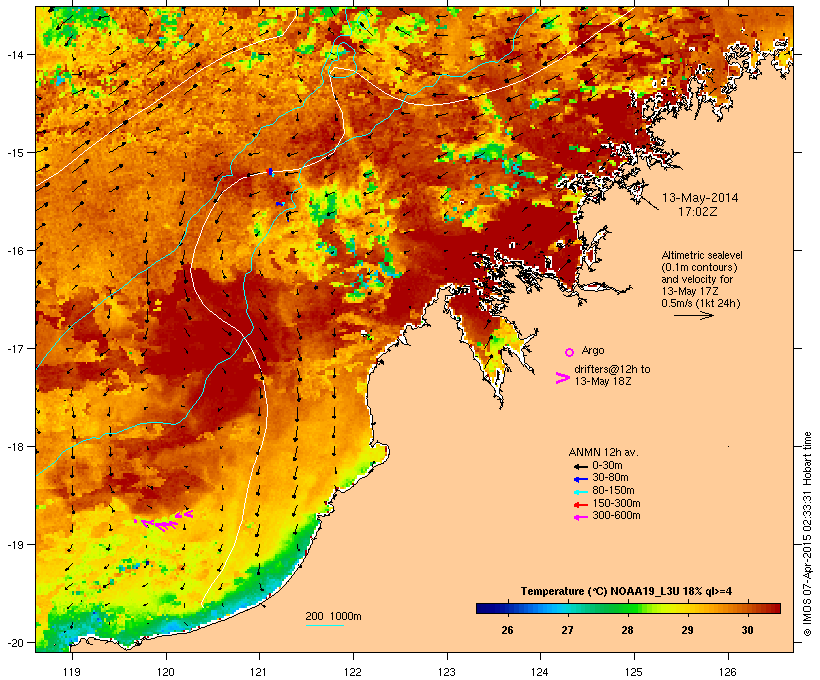Click longitude axis label 125
This screenshot has width=820, height=680.
coord(634,672)
